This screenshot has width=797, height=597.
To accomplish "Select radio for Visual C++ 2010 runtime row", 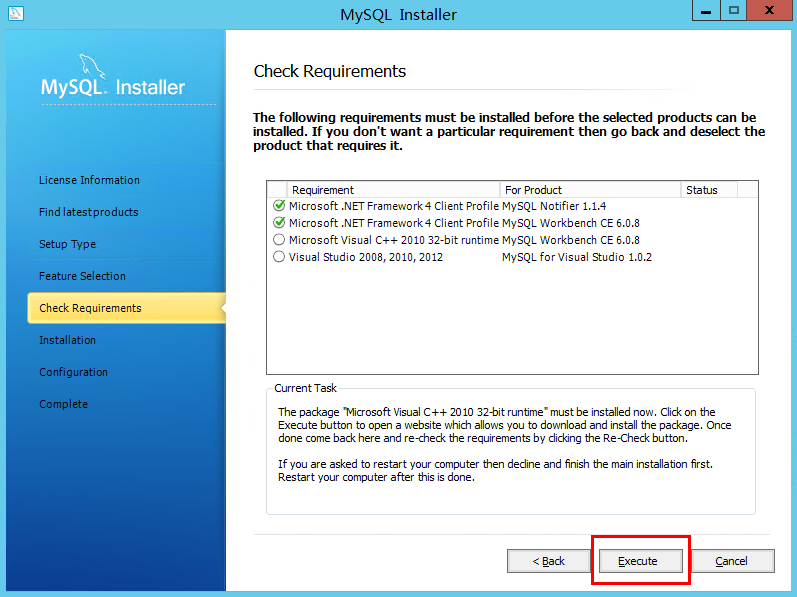I will point(279,239).
